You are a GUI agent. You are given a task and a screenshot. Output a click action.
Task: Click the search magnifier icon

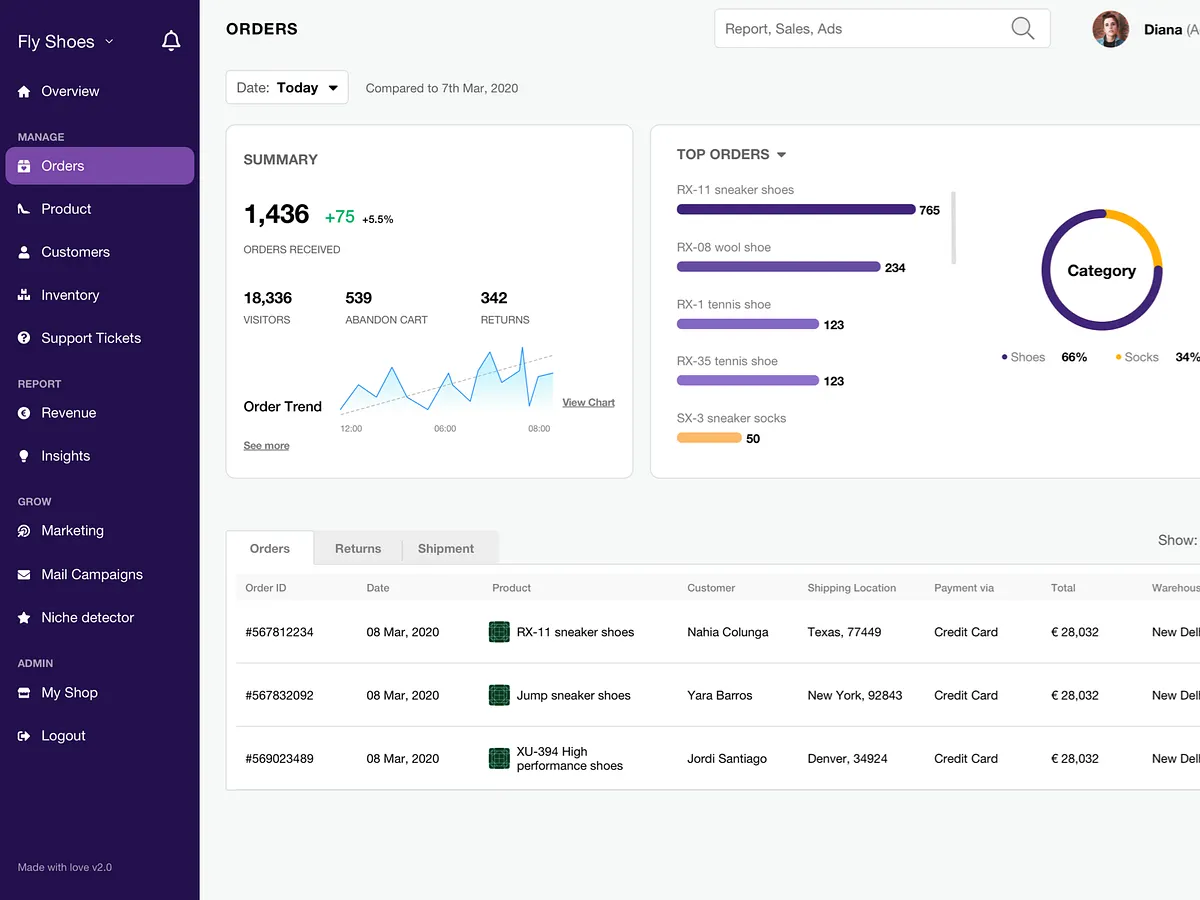[1022, 29]
